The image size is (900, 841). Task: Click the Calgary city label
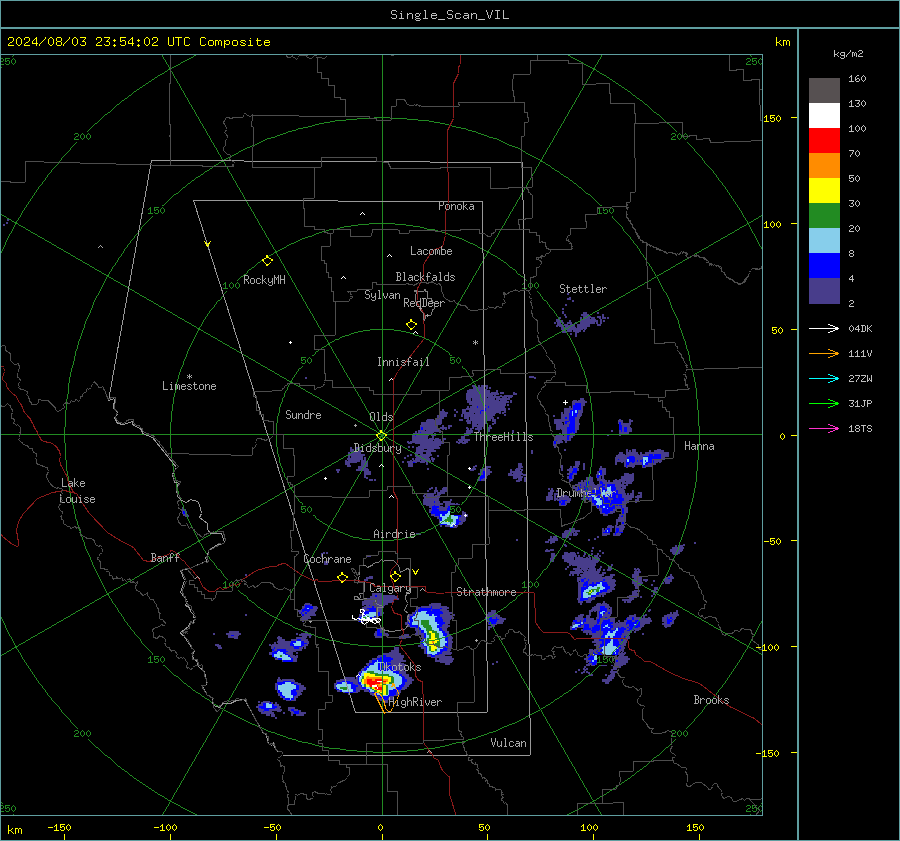click(x=390, y=588)
